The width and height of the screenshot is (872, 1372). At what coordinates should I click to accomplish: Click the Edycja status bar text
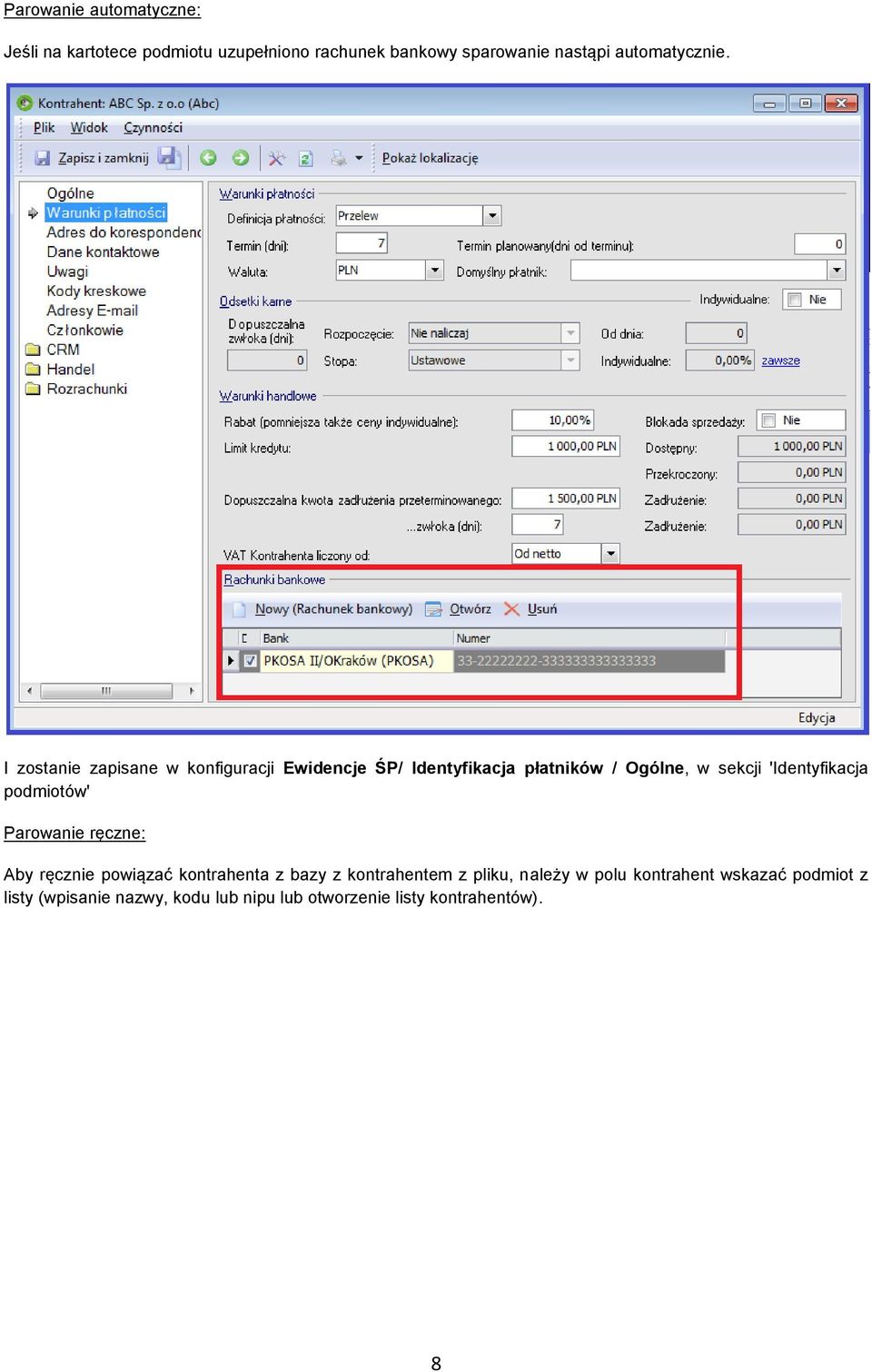click(817, 717)
